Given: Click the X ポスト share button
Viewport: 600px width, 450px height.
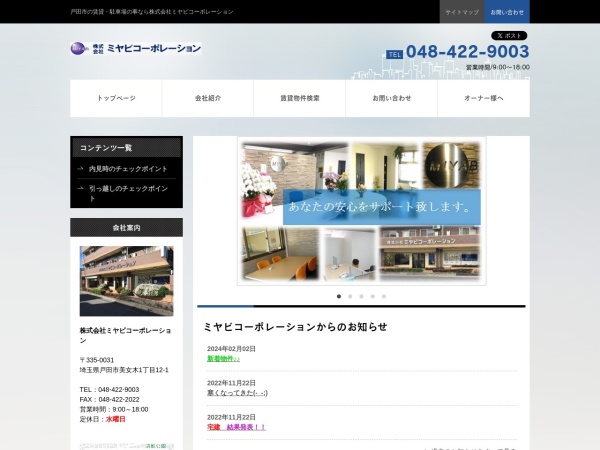Looking at the screenshot, I should point(509,36).
